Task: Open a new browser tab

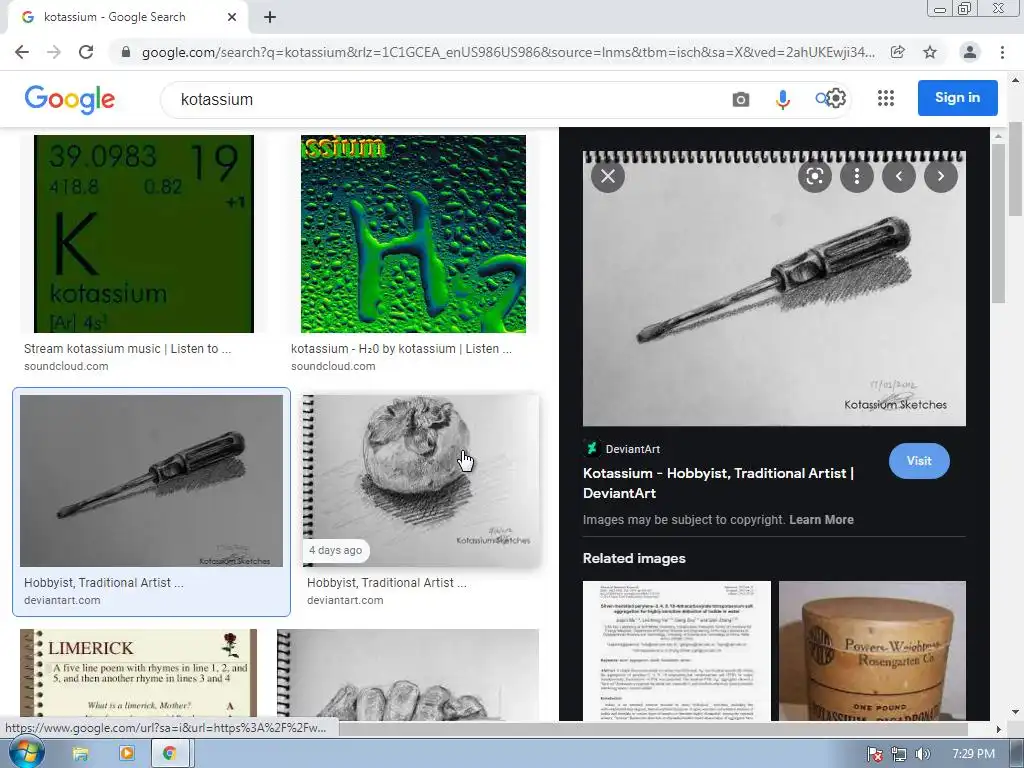Action: coord(270,17)
